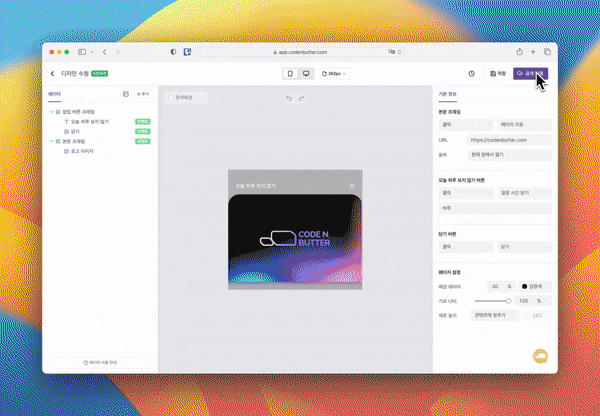Open the page move action dropdown

coord(525,124)
